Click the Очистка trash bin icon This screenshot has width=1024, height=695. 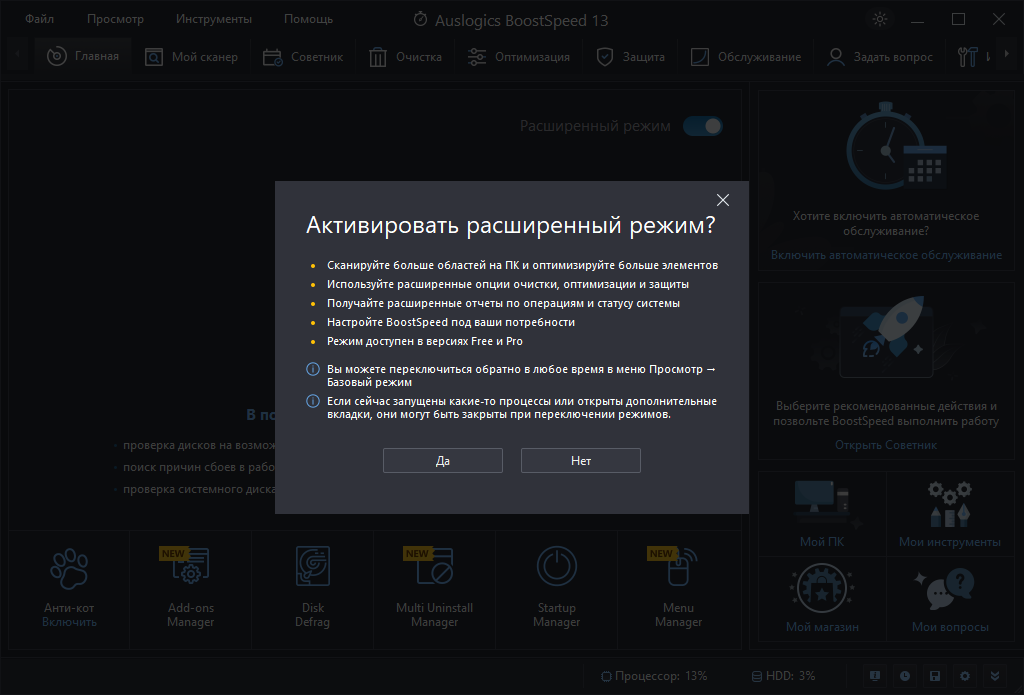[x=377, y=57]
